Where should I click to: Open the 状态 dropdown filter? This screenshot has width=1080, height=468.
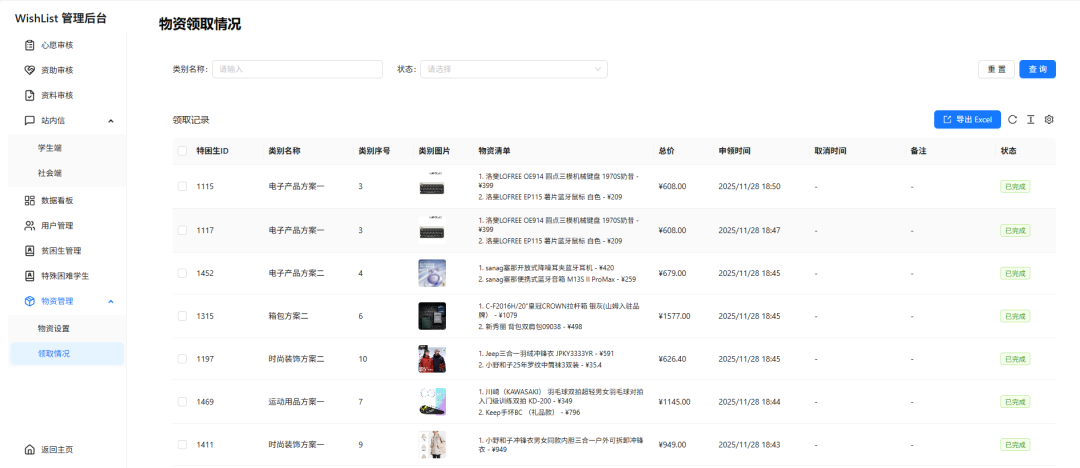(513, 69)
